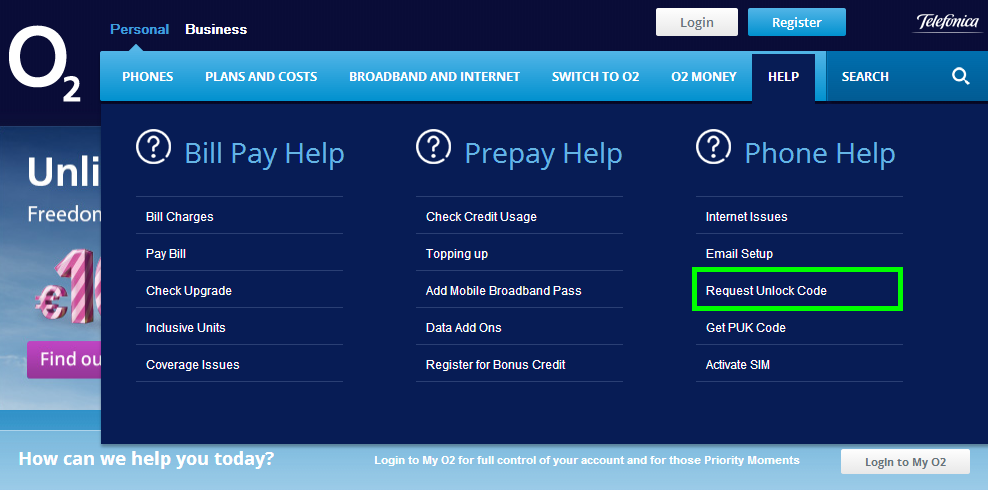Click the Search input field

pos(885,77)
